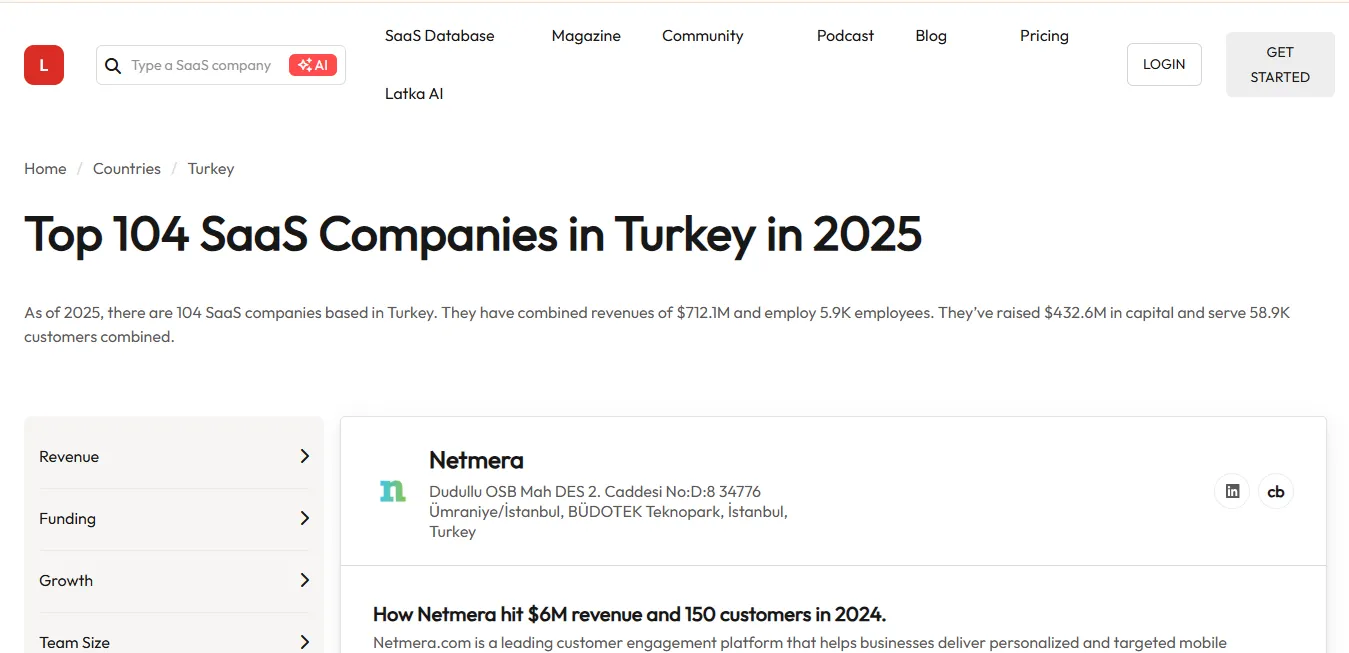Expand the Funding filter chevron

pos(304,518)
